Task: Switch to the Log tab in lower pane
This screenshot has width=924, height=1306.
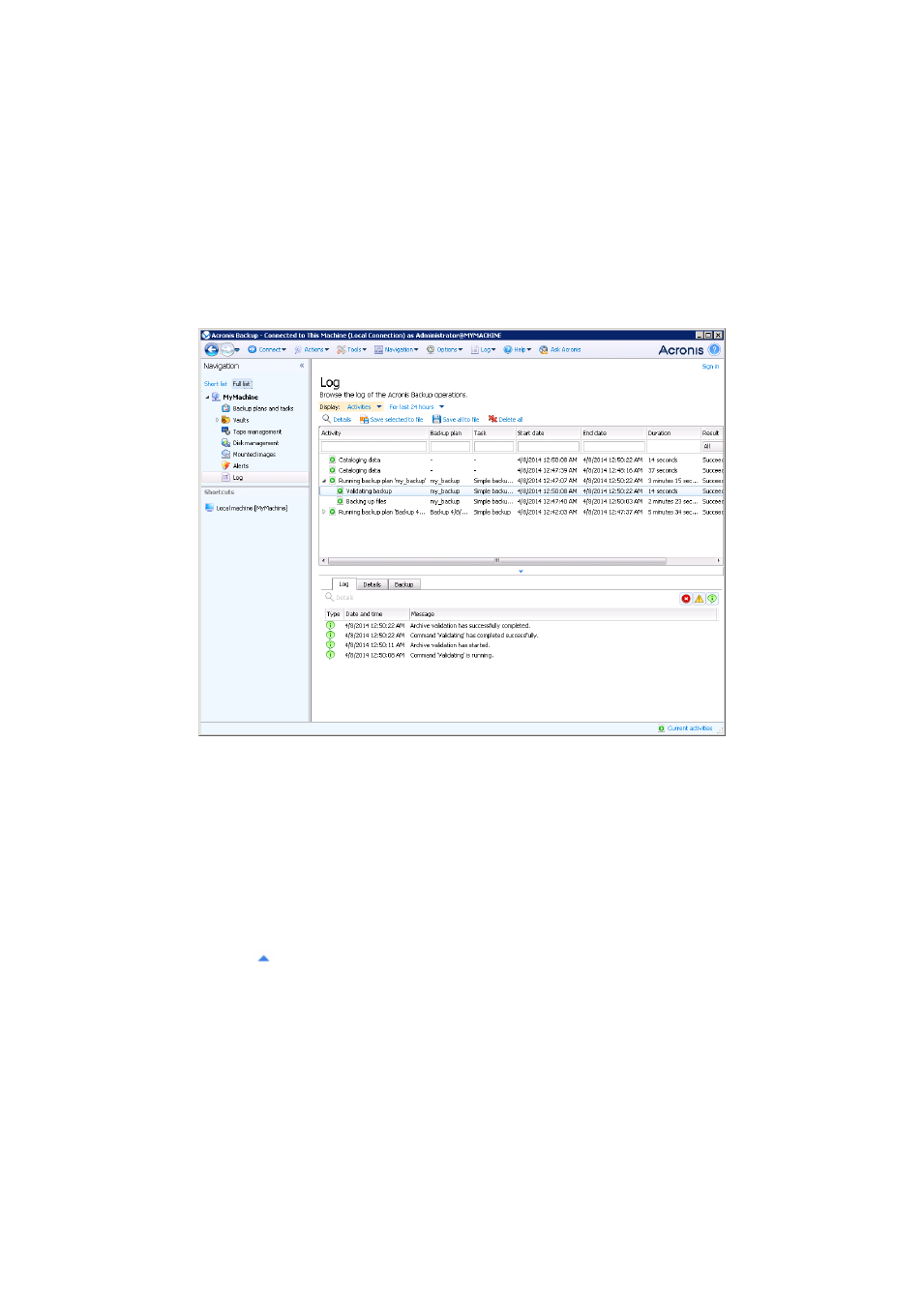Action: (x=343, y=584)
